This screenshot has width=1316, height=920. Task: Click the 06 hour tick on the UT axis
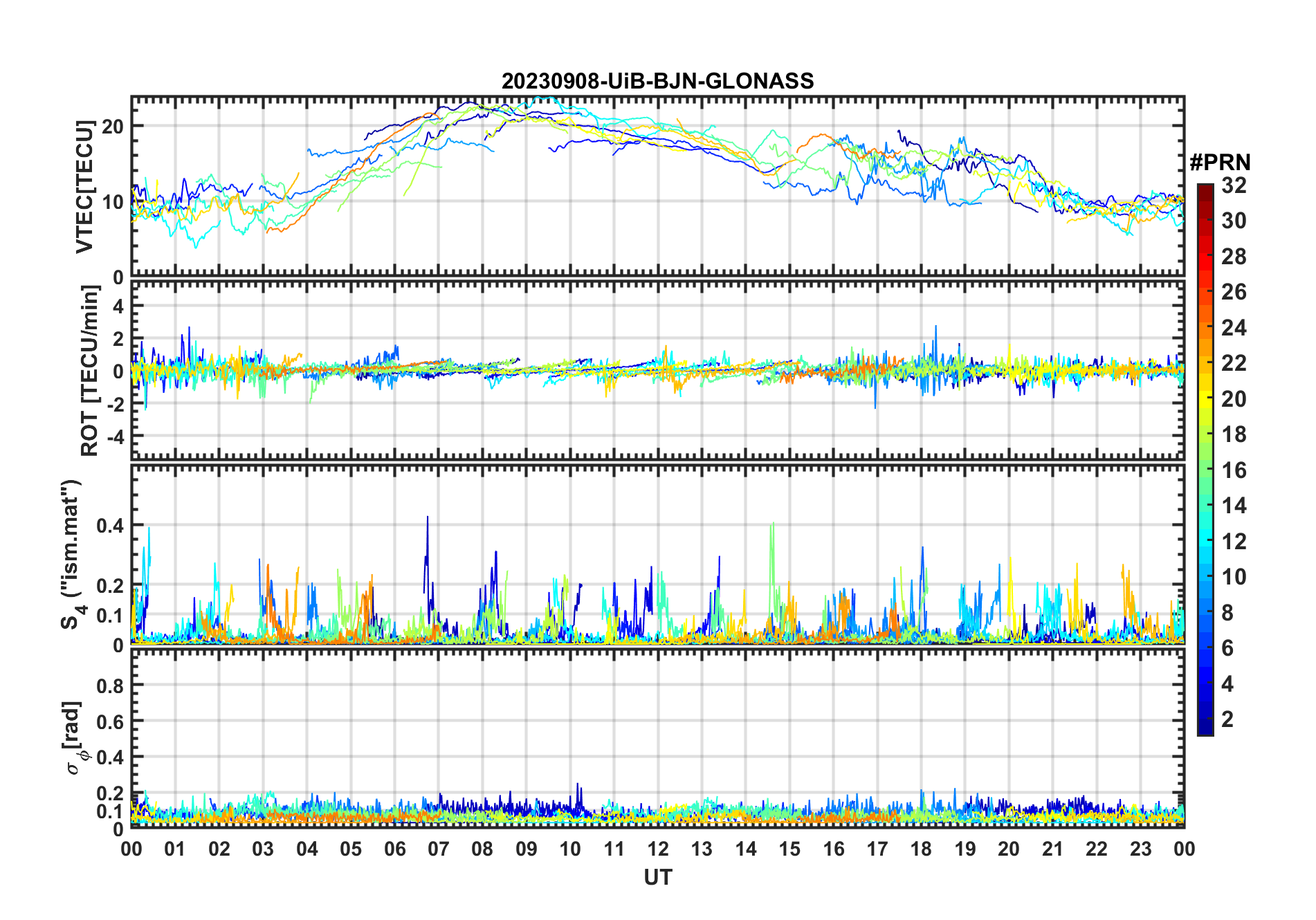click(394, 849)
